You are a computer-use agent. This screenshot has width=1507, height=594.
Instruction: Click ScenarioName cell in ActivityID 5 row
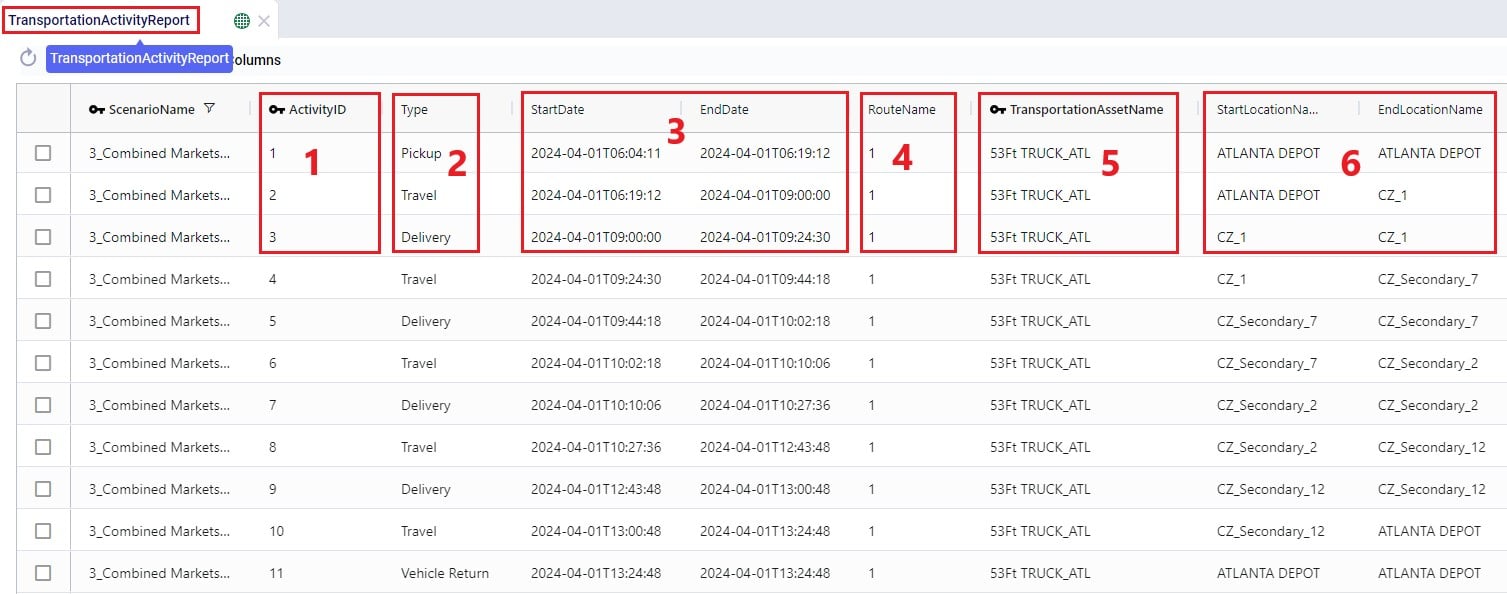[x=160, y=321]
